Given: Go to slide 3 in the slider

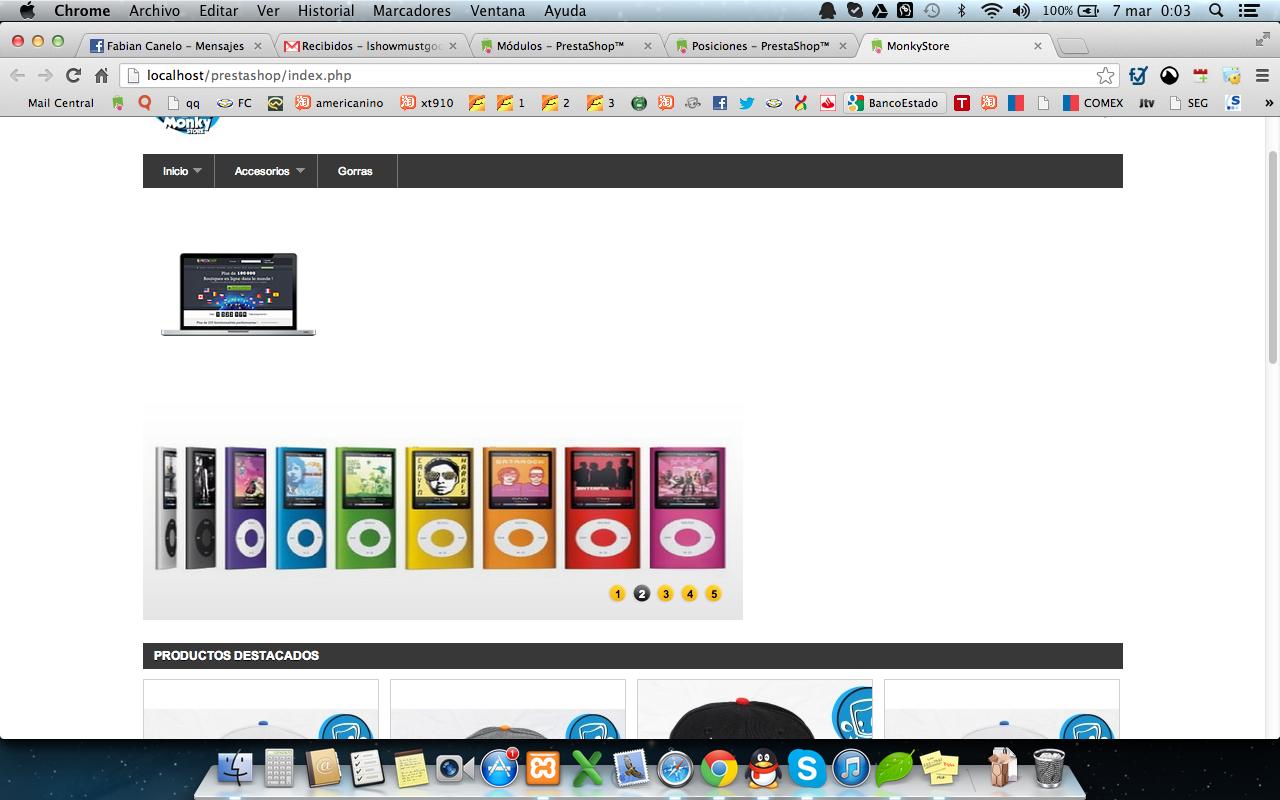Looking at the screenshot, I should point(666,594).
